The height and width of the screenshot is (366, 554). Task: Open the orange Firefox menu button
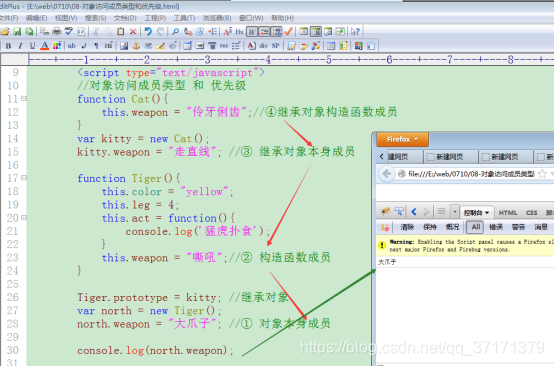tap(402, 139)
